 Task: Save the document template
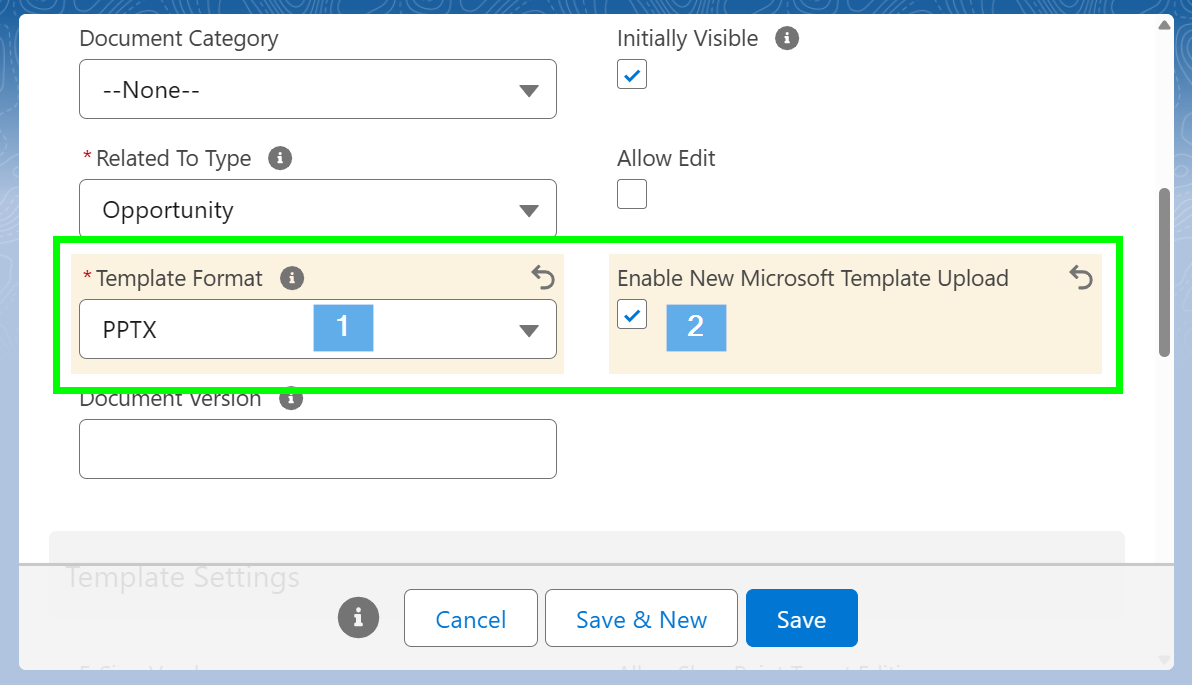coord(801,619)
